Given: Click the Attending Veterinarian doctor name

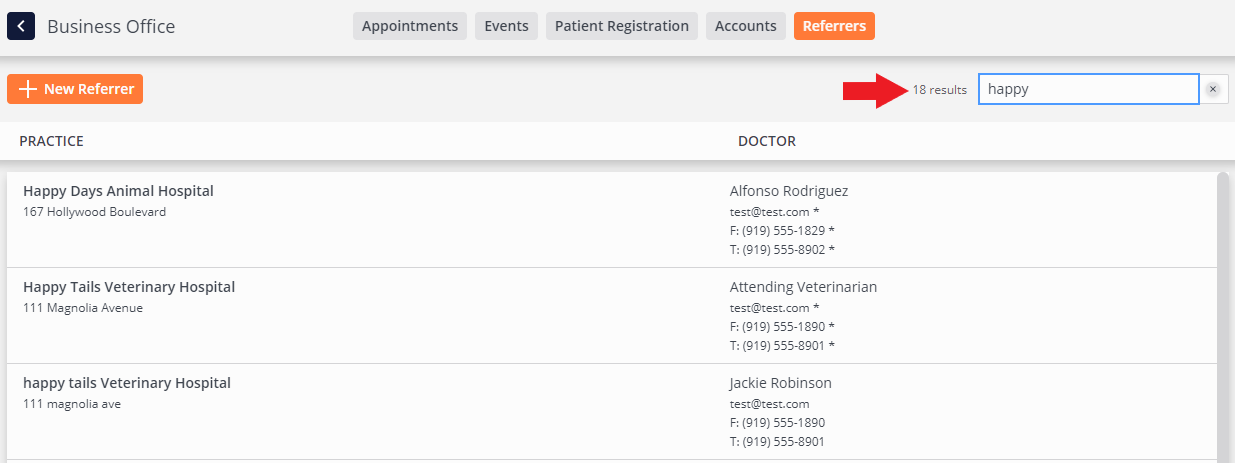Looking at the screenshot, I should coord(803,287).
